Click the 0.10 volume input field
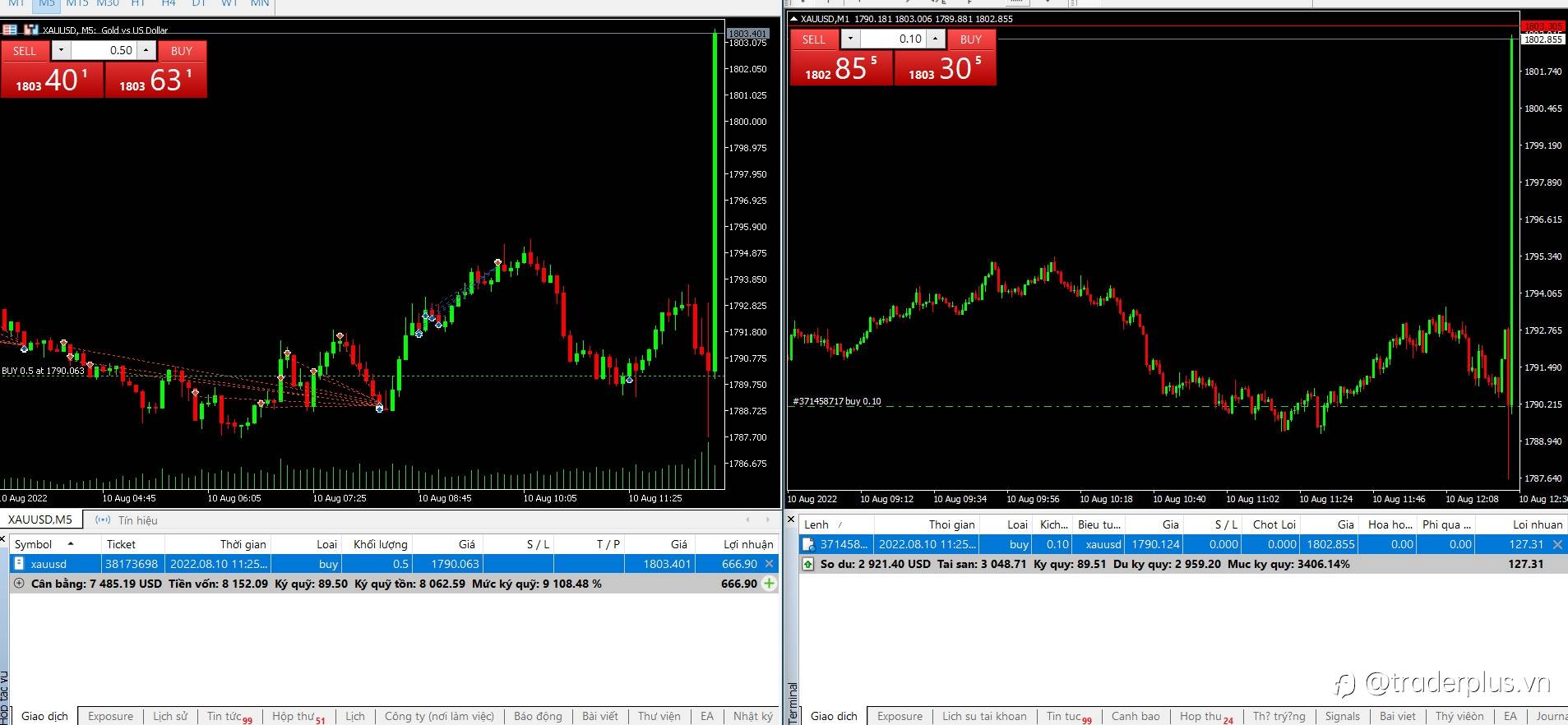 pos(893,39)
